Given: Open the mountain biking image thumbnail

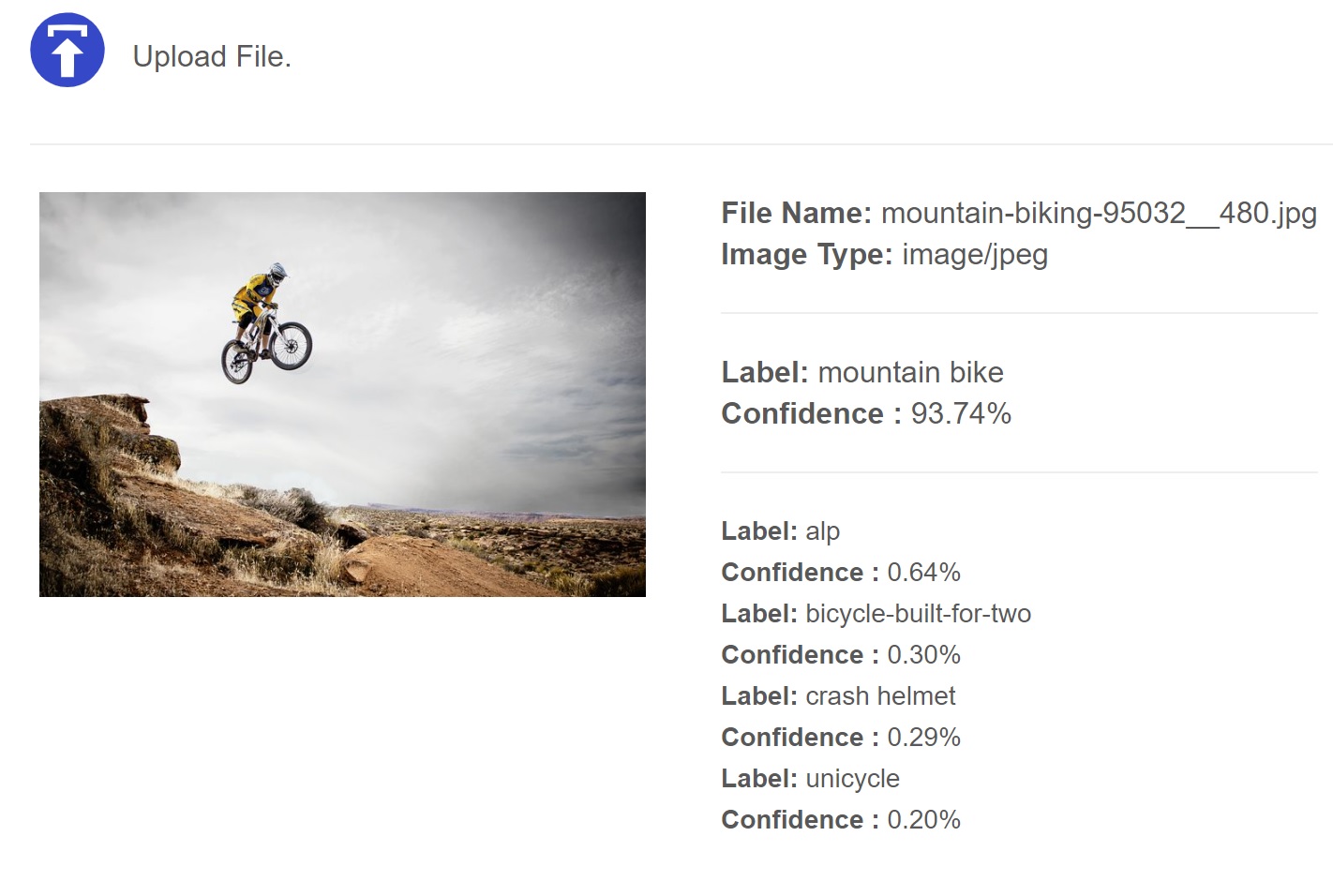Looking at the screenshot, I should (x=342, y=395).
